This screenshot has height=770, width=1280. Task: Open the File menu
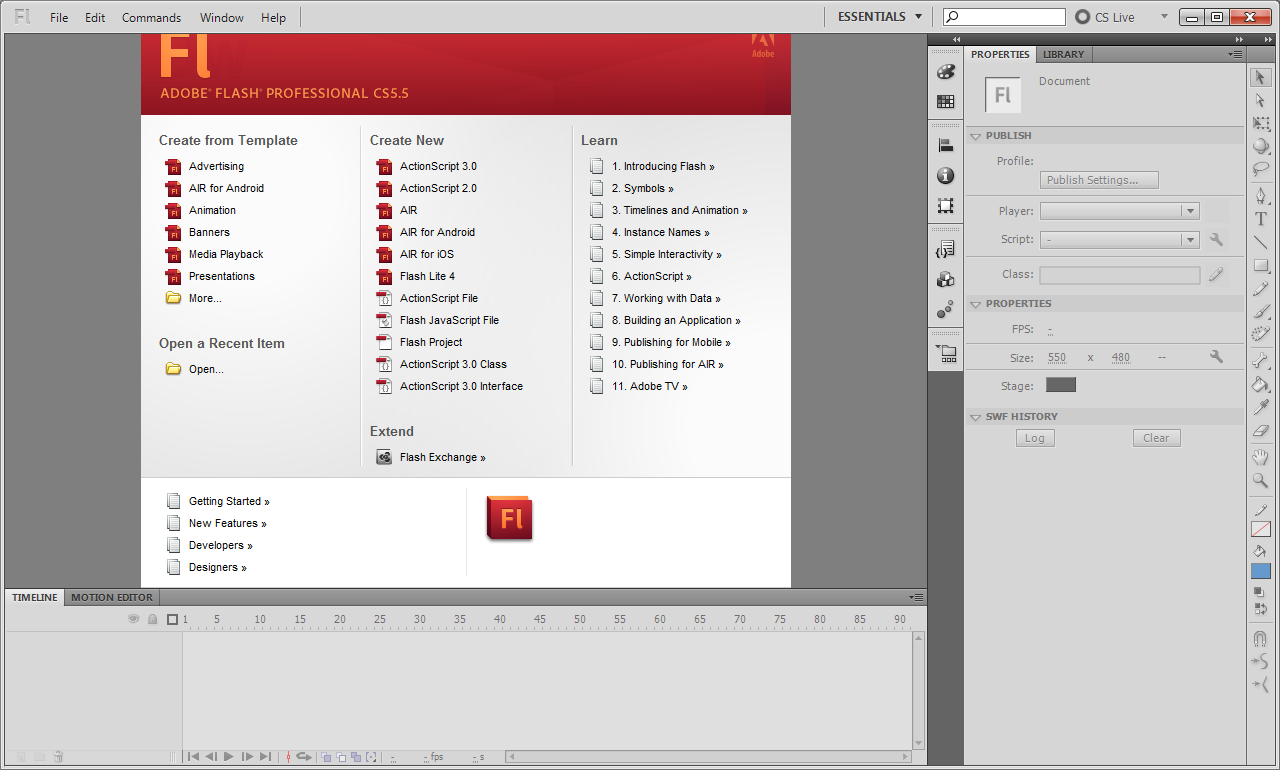tap(59, 18)
